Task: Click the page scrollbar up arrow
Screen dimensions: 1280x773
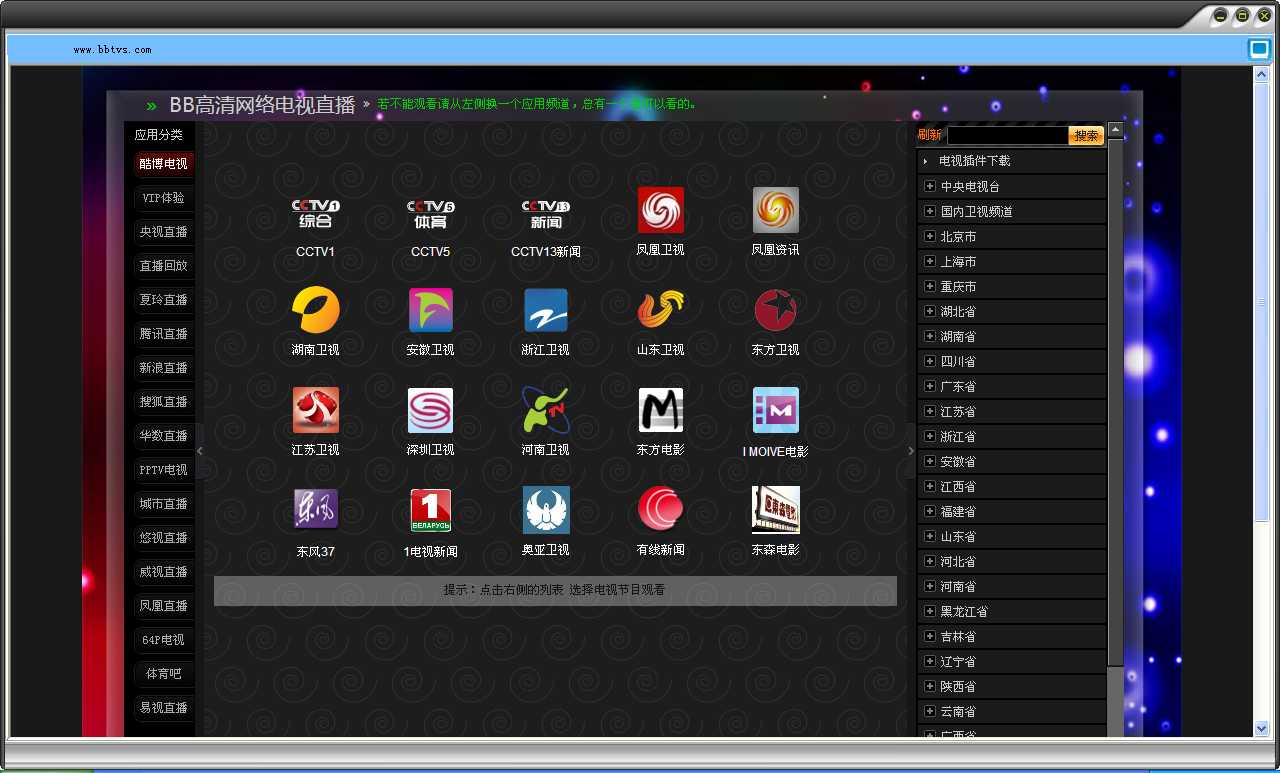Action: [x=1262, y=74]
